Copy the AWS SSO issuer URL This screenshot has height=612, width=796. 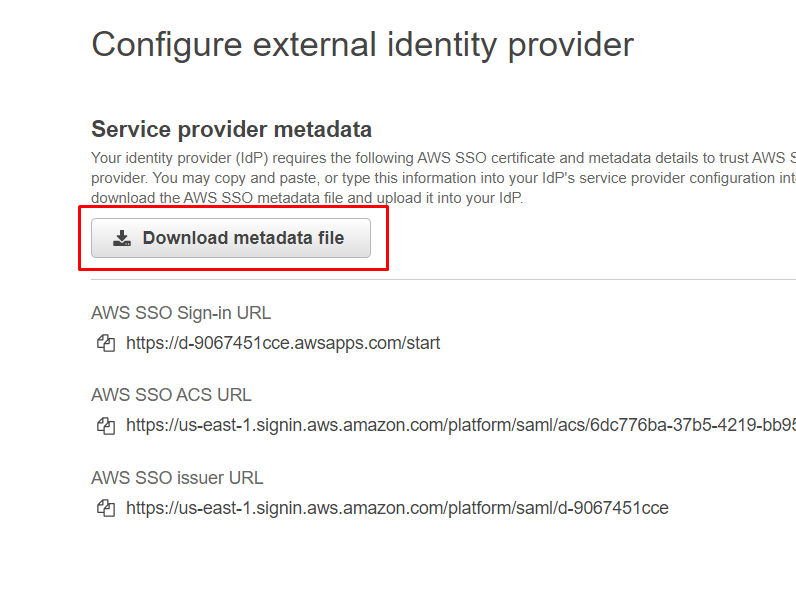click(x=105, y=508)
